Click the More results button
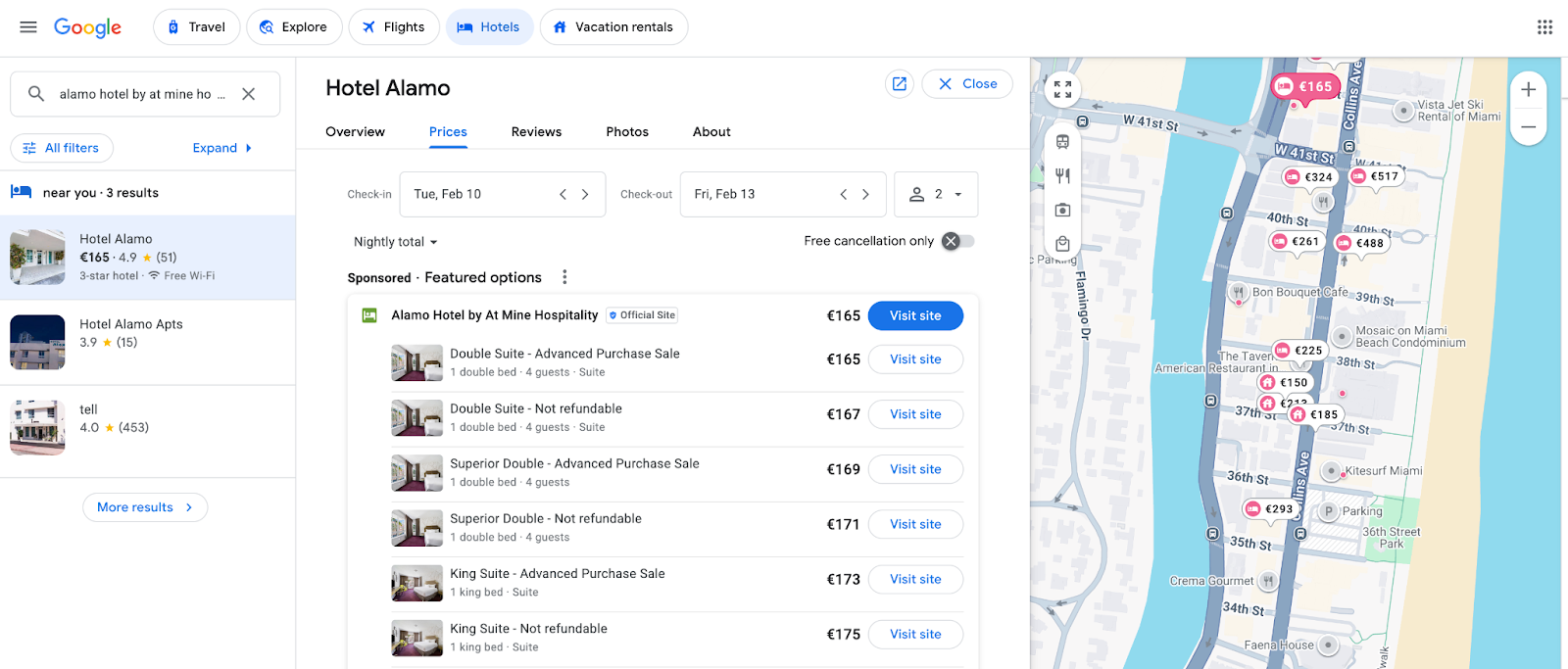Image resolution: width=1568 pixels, height=669 pixels. (x=145, y=507)
